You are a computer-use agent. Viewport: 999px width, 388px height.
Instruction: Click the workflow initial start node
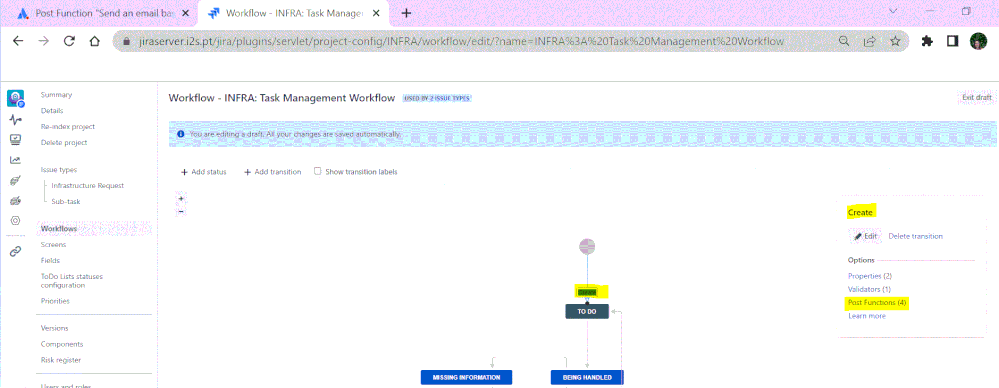pos(587,246)
